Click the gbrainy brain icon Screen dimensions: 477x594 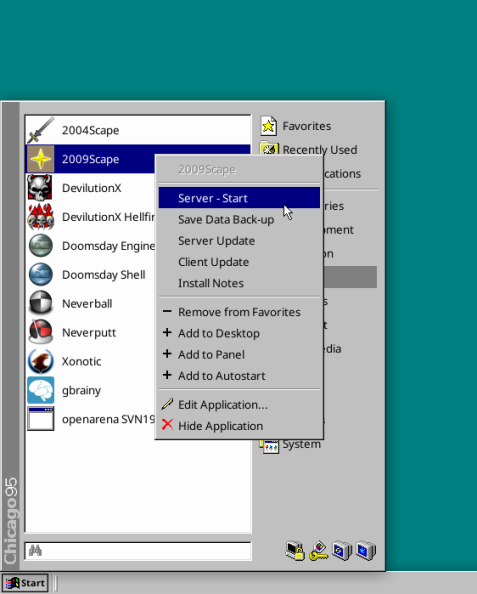[41, 390]
